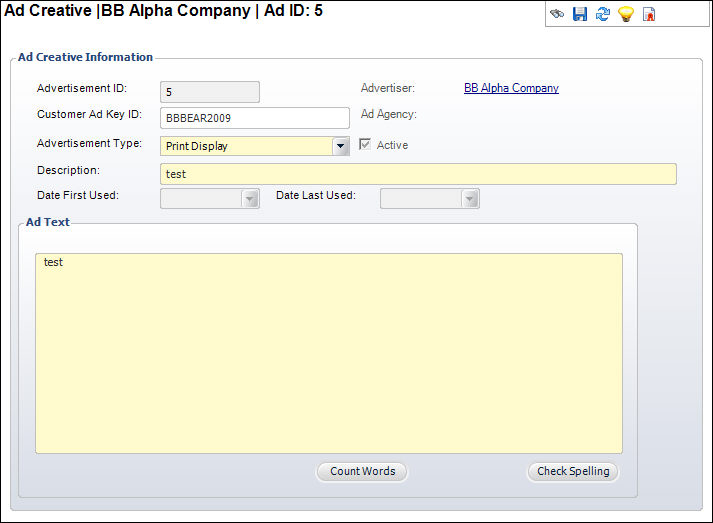The height and width of the screenshot is (523, 713).
Task: Open the document report icon with red seal
Action: point(649,15)
